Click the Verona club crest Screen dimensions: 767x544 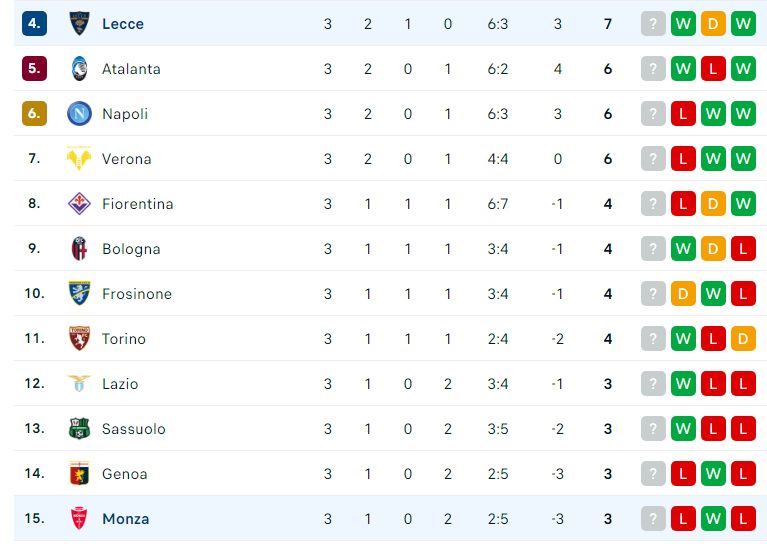(79, 158)
